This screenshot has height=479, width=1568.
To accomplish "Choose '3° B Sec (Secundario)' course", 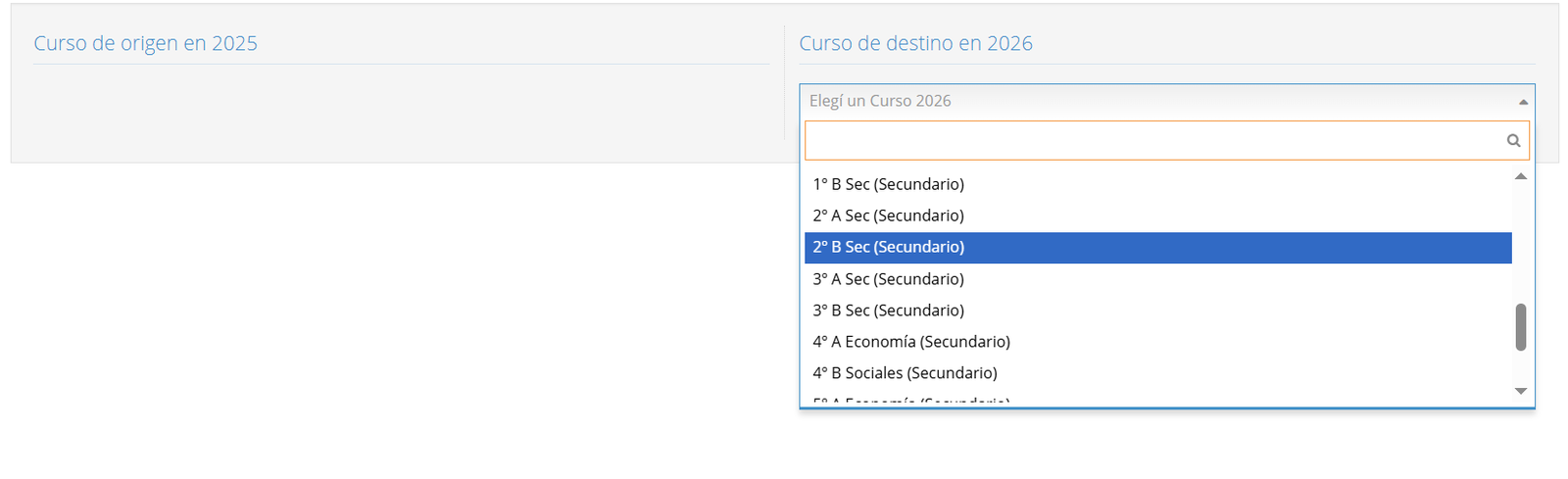I will pyautogui.click(x=888, y=311).
